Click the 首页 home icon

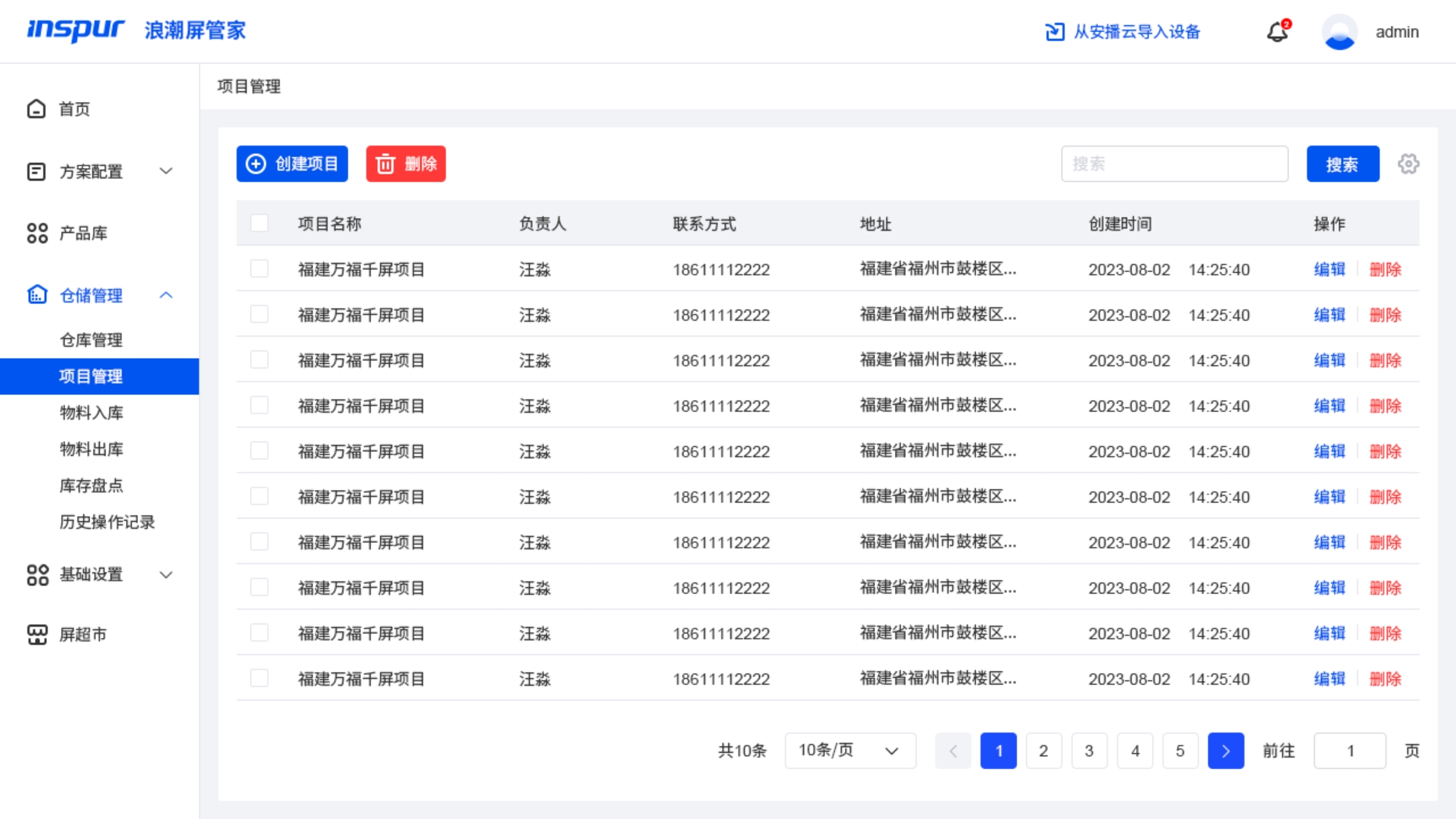pyautogui.click(x=36, y=109)
